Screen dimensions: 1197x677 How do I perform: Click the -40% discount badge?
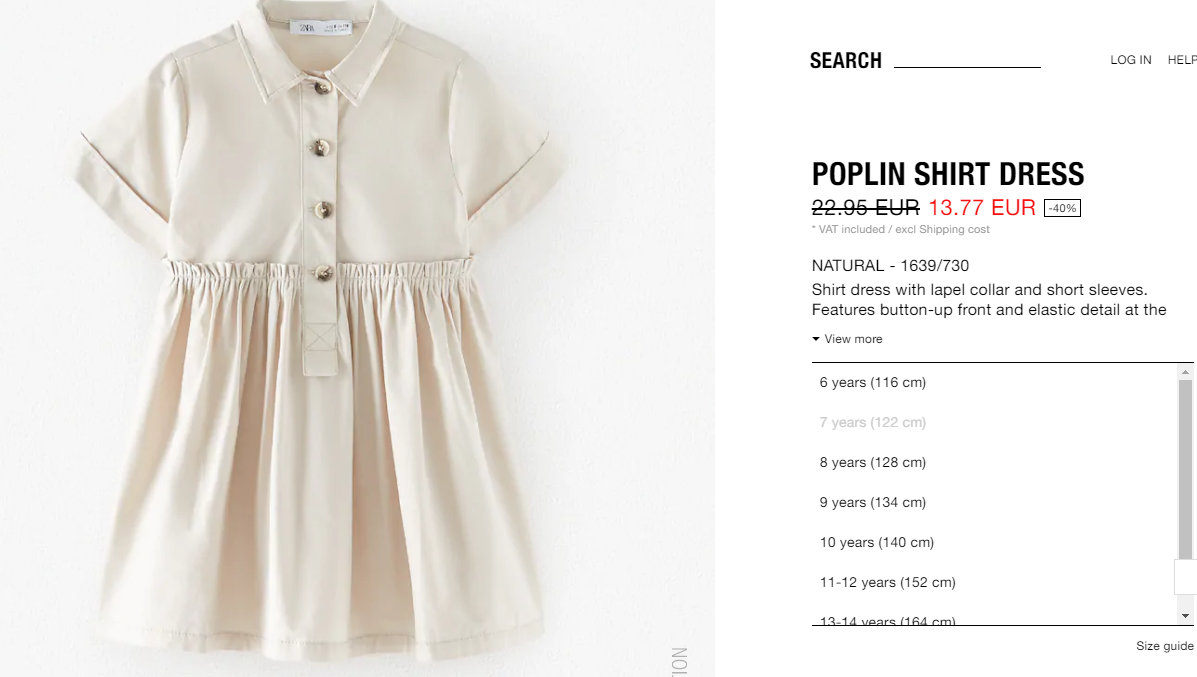click(1062, 208)
